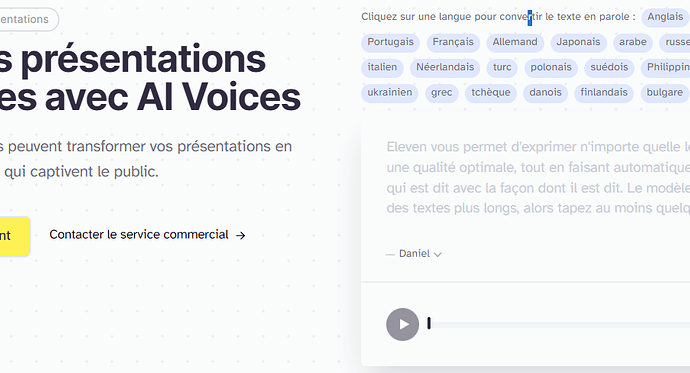Click the chevron next to Daniel
Image resolution: width=690 pixels, height=373 pixels.
[437, 254]
